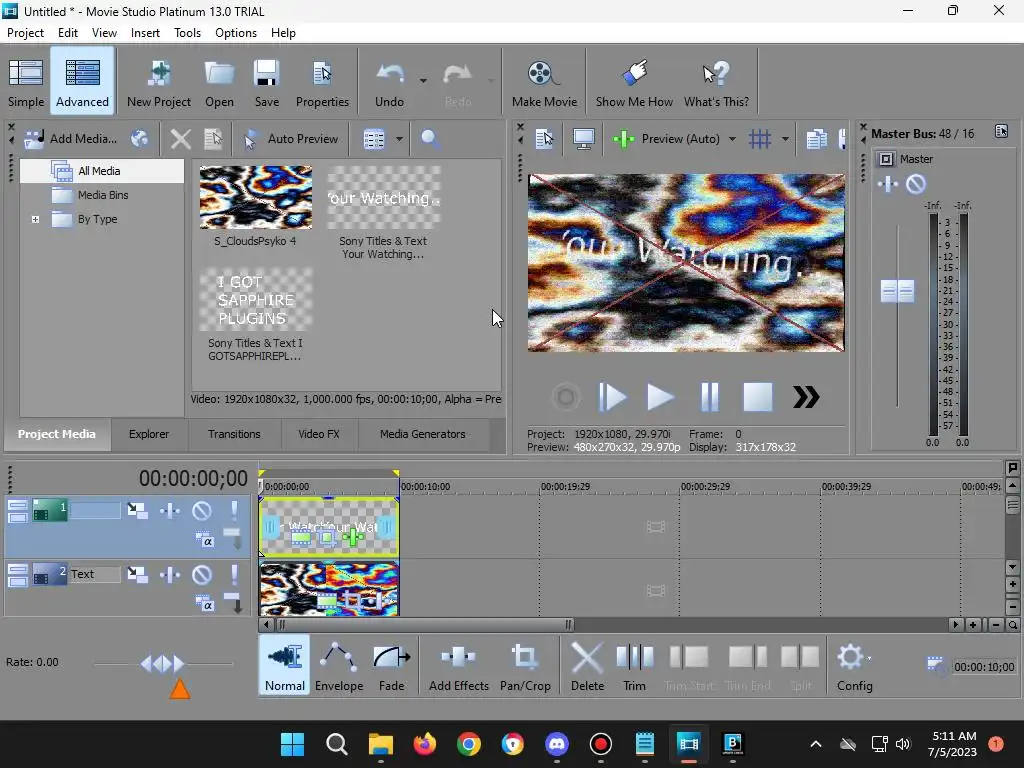
Task: Trim the selected event
Action: click(634, 666)
